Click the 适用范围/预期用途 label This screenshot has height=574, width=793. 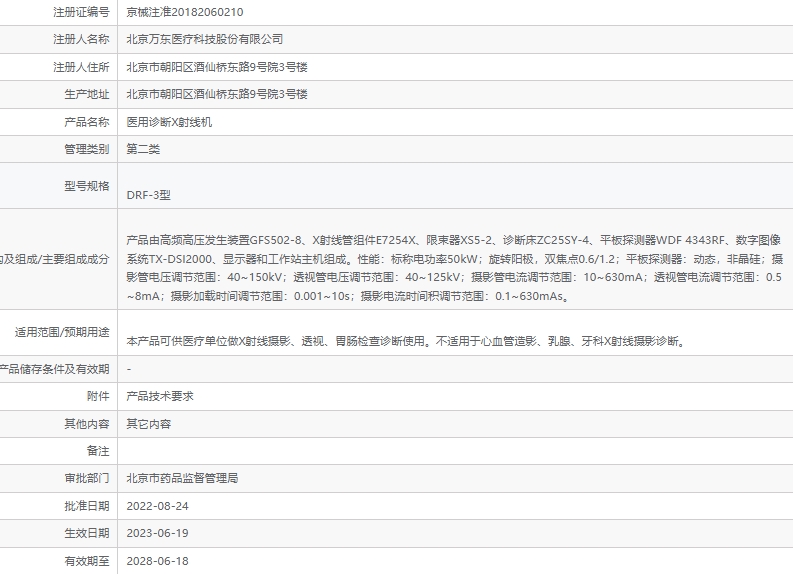(x=62, y=332)
